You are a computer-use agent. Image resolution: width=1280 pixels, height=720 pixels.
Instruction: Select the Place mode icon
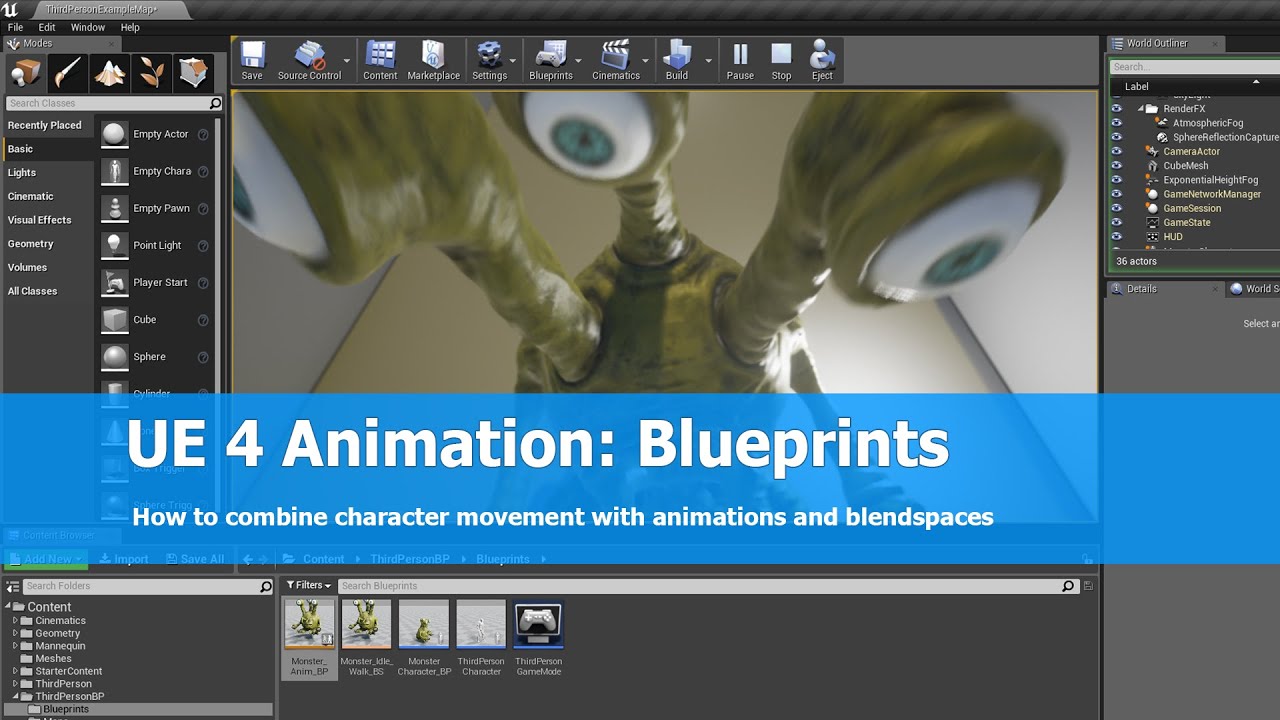[26, 72]
